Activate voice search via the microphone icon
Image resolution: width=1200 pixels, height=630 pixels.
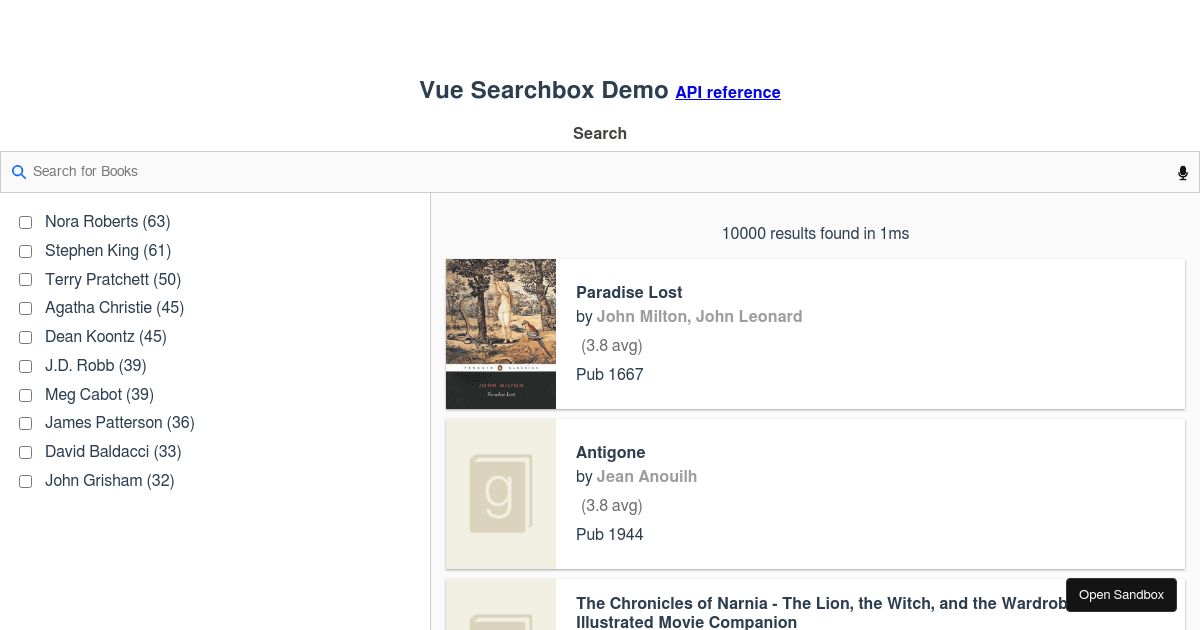(x=1183, y=172)
